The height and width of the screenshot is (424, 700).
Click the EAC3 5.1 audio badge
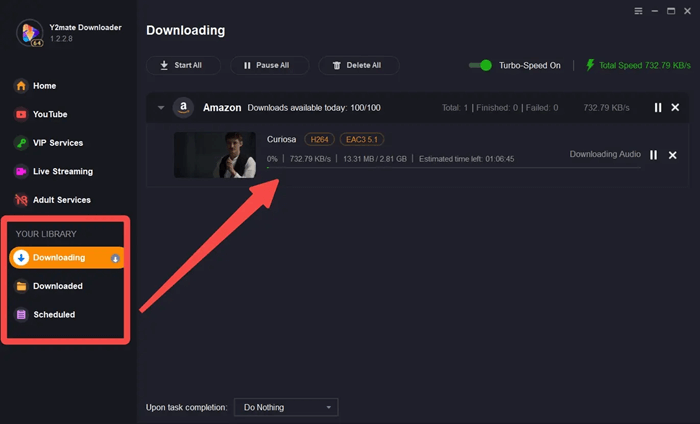pos(362,139)
